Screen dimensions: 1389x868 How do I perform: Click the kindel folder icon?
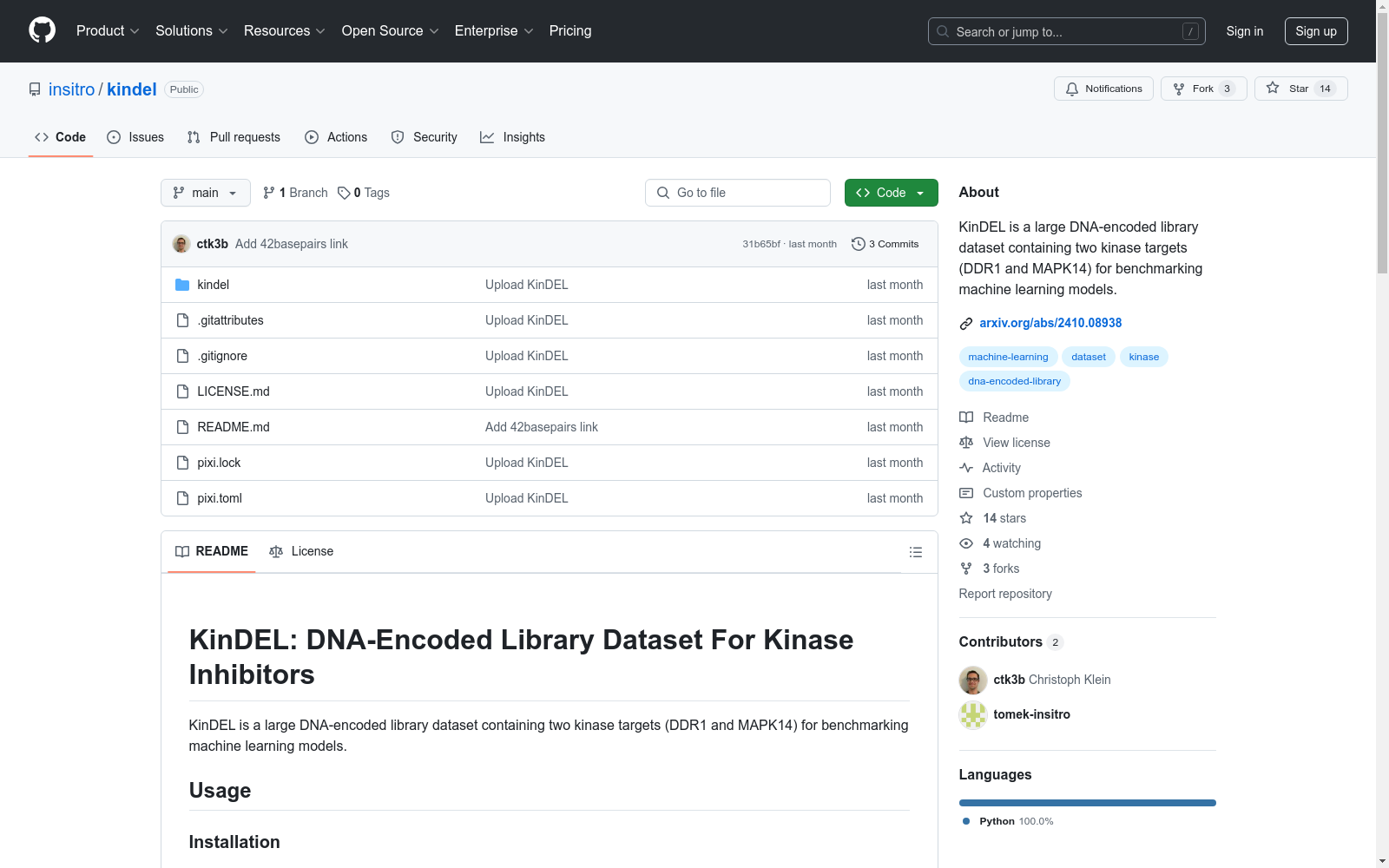pyautogui.click(x=182, y=285)
